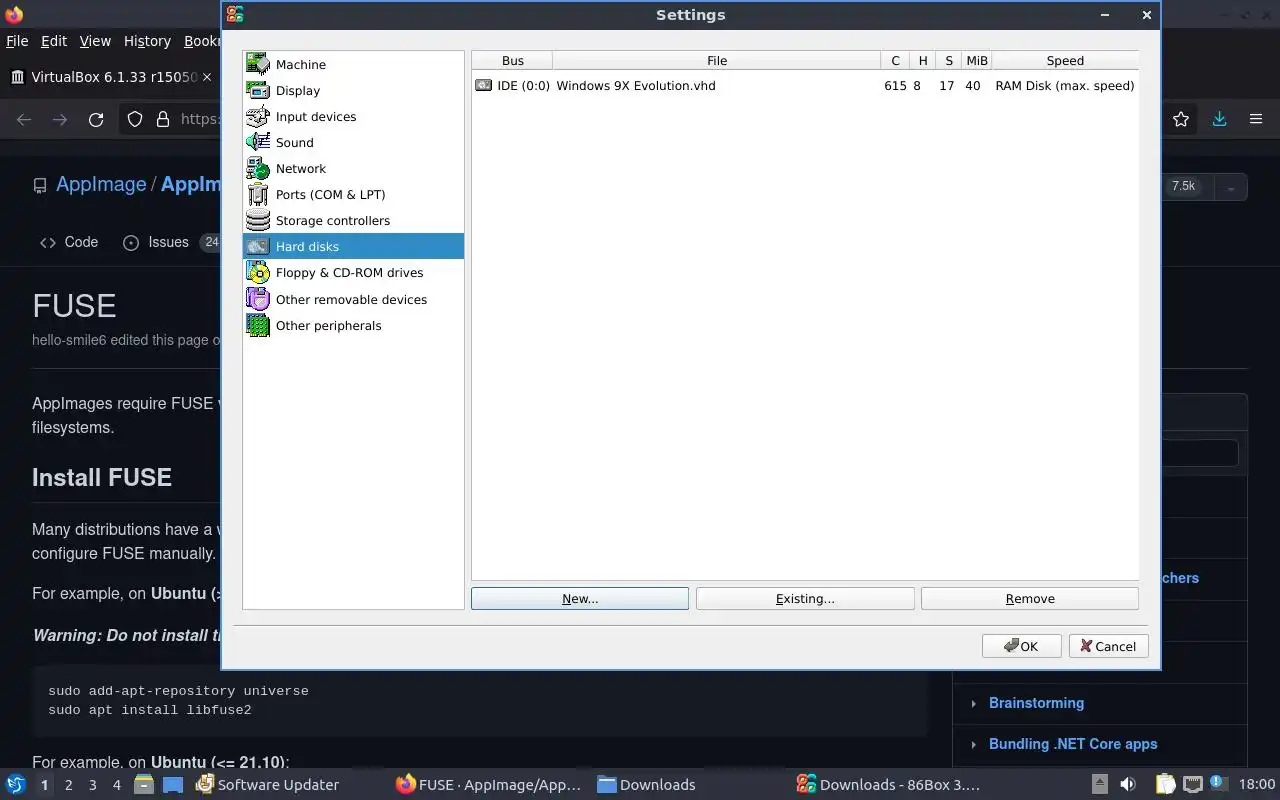Confirm settings with OK button
The width and height of the screenshot is (1280, 800).
point(1021,646)
